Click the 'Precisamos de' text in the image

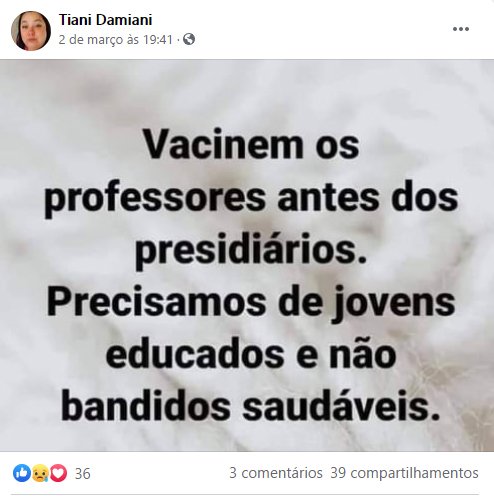(185, 303)
